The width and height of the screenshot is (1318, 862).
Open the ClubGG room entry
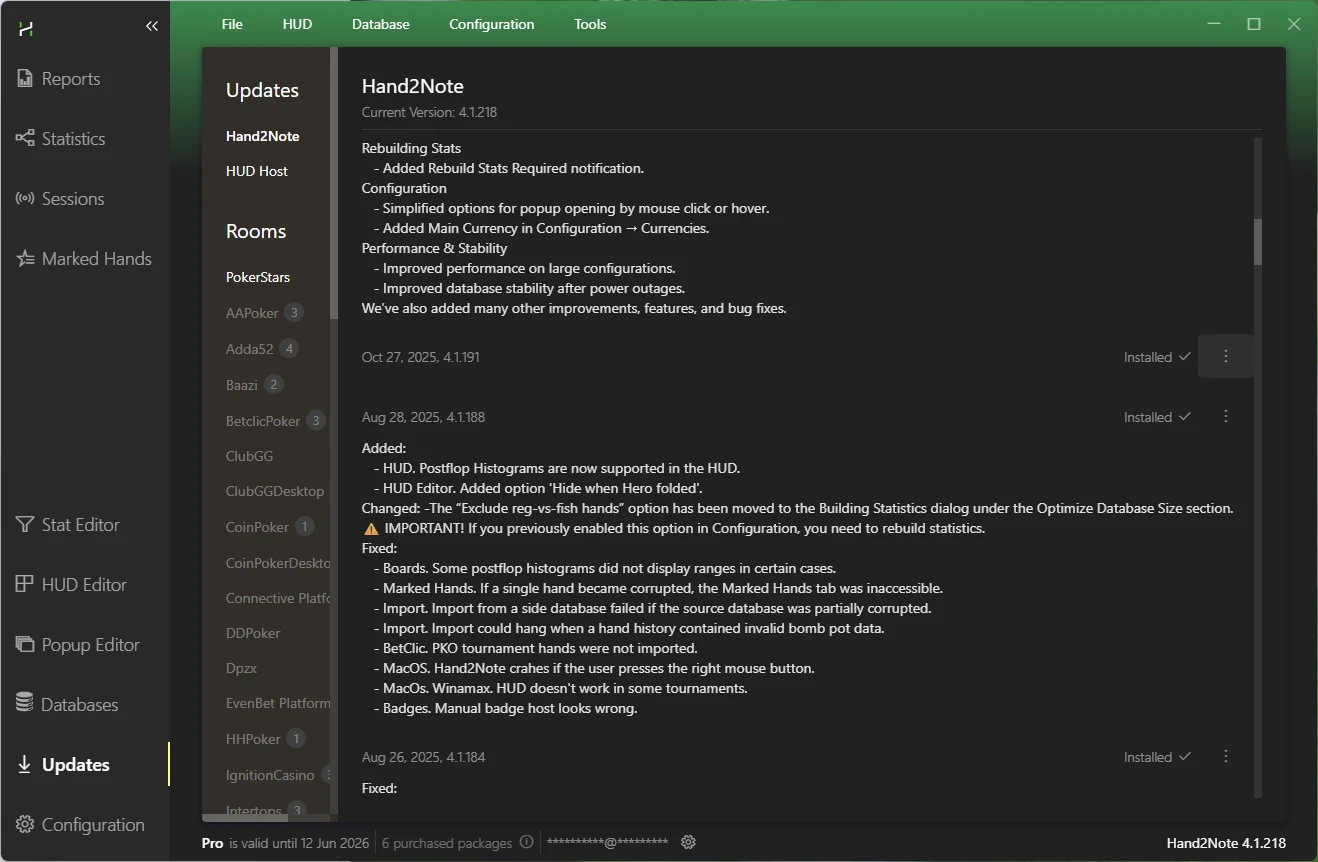(250, 456)
